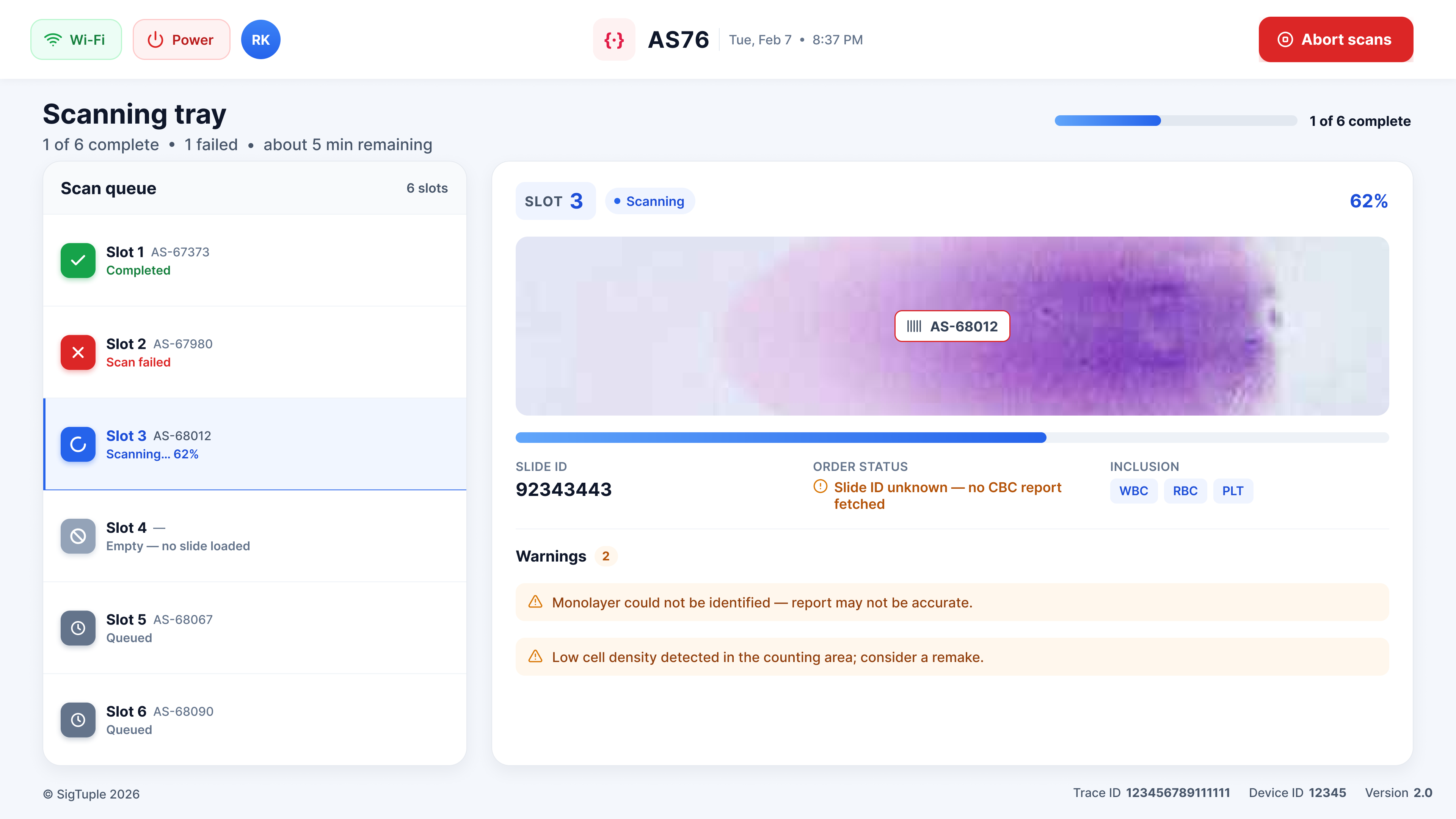
Task: Click the Abort scans button
Action: (1335, 39)
